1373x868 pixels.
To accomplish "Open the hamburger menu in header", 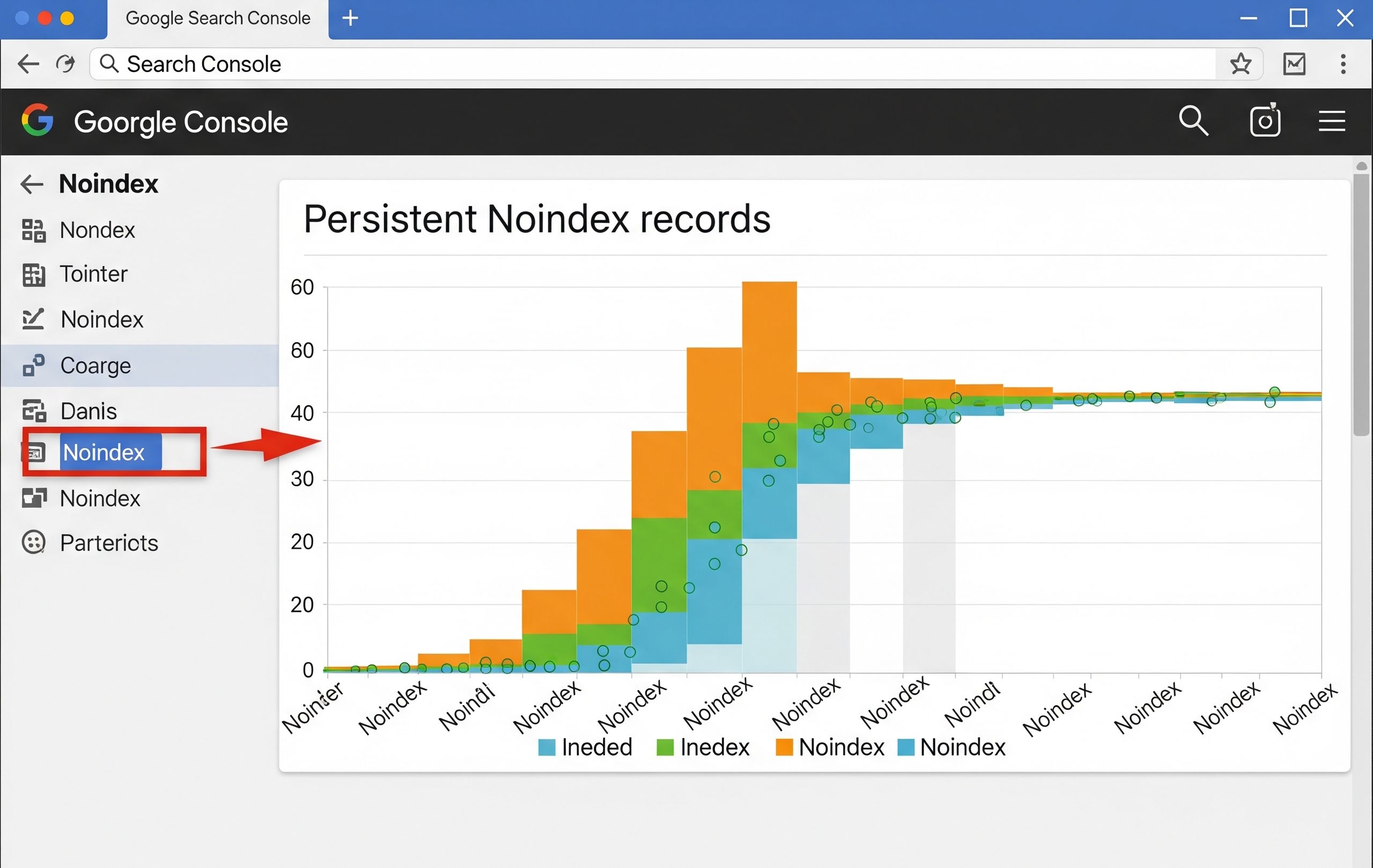I will point(1332,121).
